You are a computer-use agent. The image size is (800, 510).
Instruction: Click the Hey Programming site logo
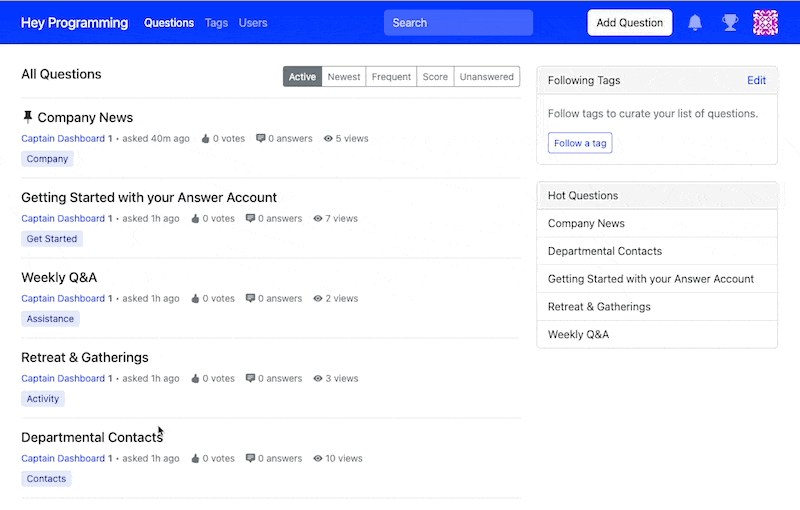74,23
